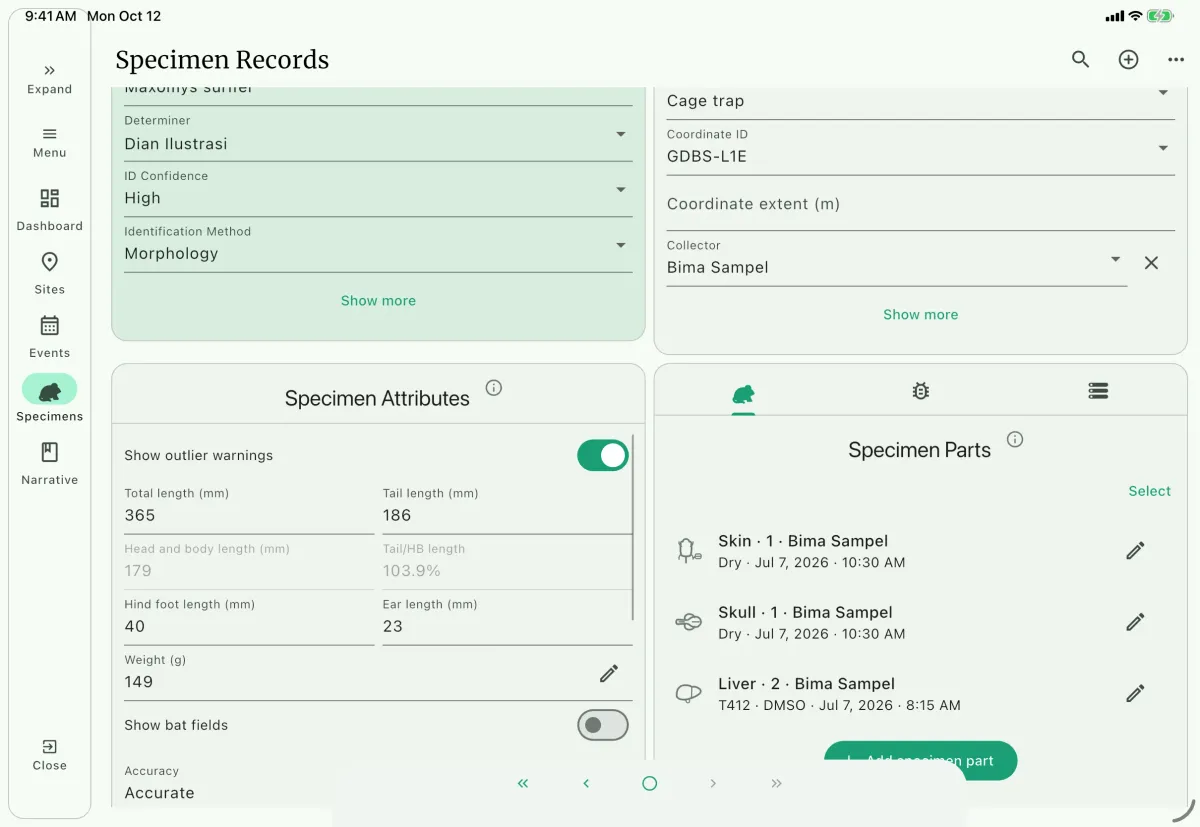Open Events in sidebar
Image resolution: width=1200 pixels, height=827 pixels.
click(49, 337)
